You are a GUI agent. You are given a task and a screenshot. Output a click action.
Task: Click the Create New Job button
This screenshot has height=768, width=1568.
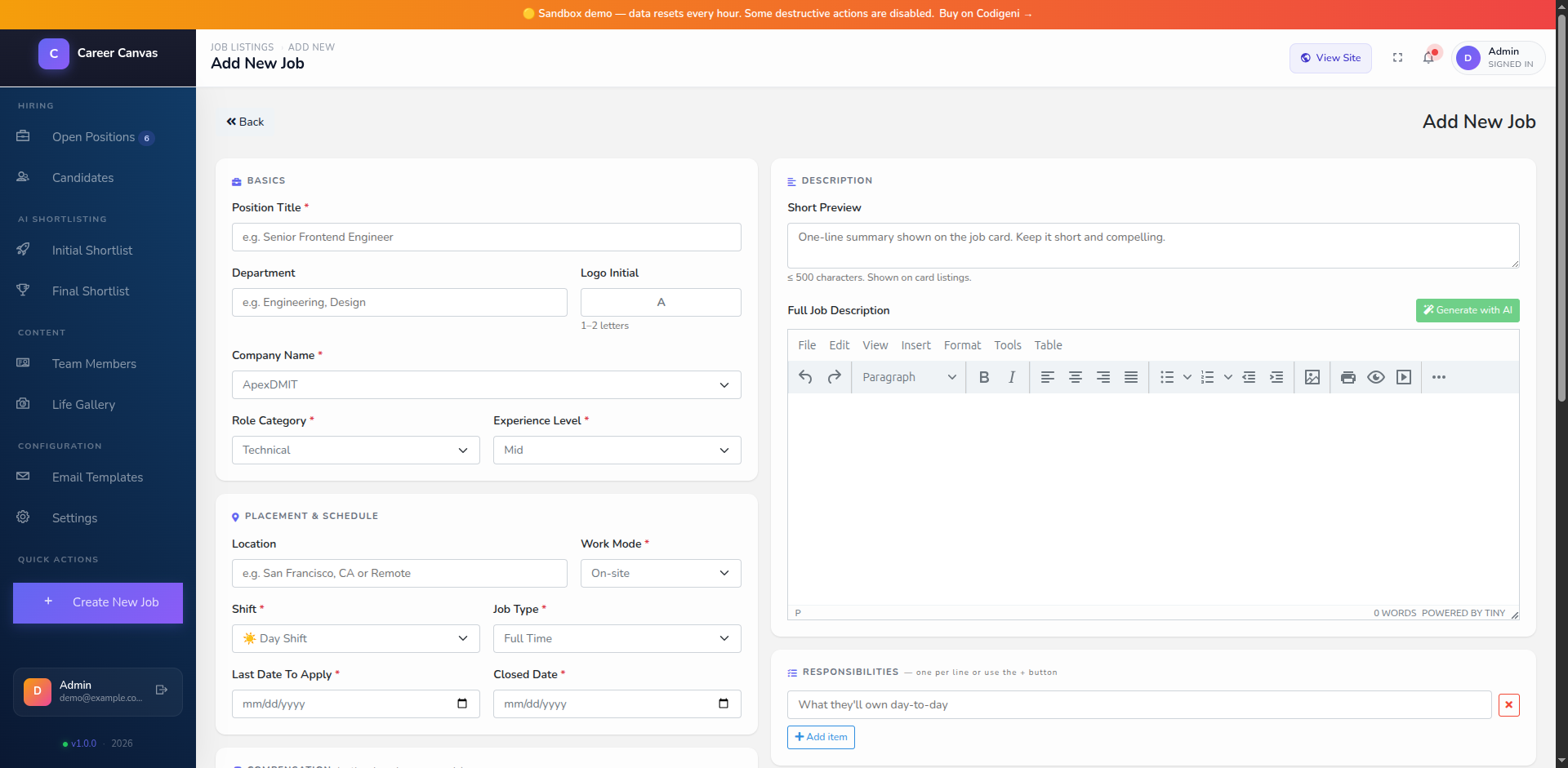tap(98, 602)
